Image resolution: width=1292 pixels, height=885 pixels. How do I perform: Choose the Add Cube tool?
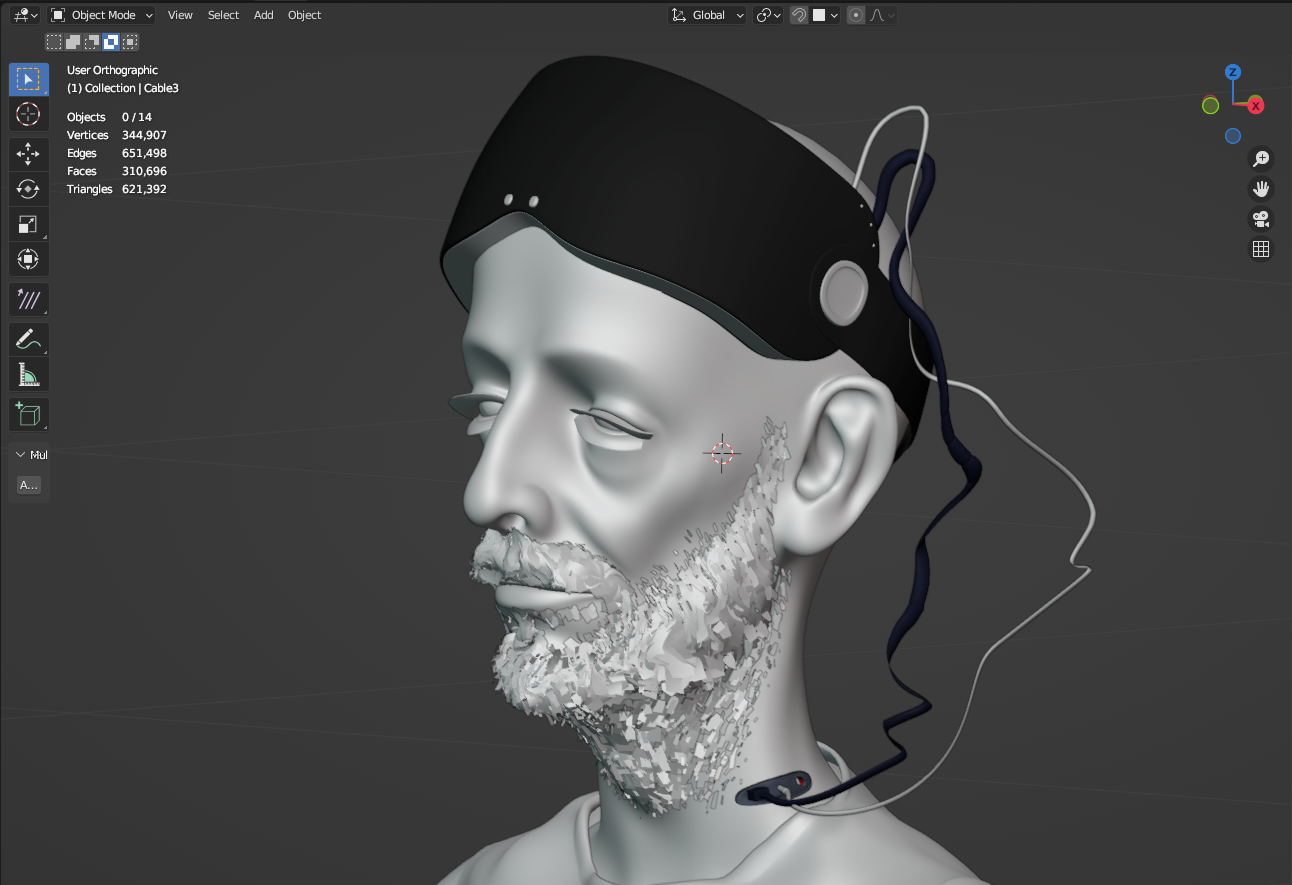coord(29,414)
